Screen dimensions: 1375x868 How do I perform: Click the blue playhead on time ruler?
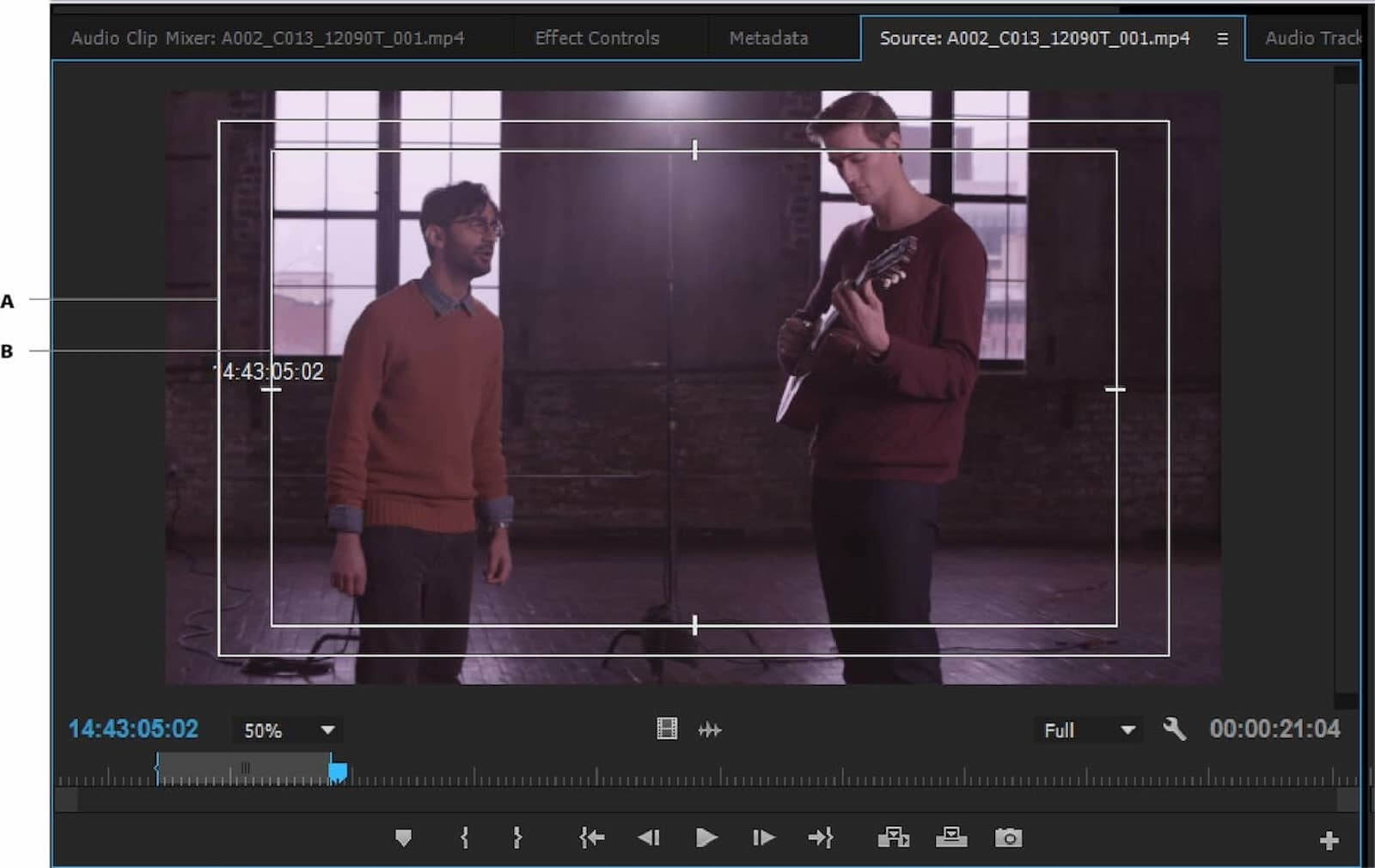338,773
